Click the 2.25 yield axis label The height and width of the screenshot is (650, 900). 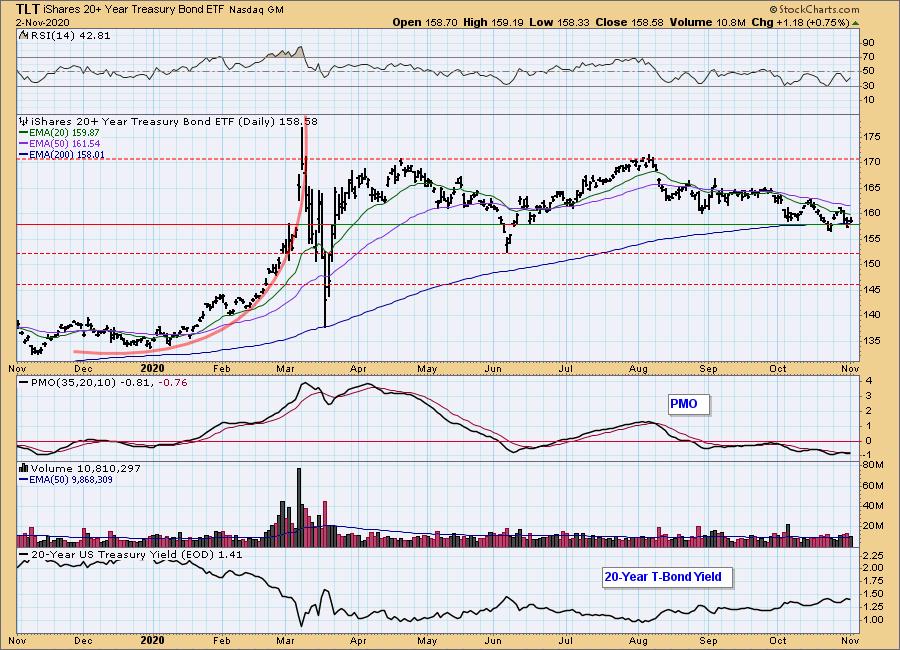(872, 555)
